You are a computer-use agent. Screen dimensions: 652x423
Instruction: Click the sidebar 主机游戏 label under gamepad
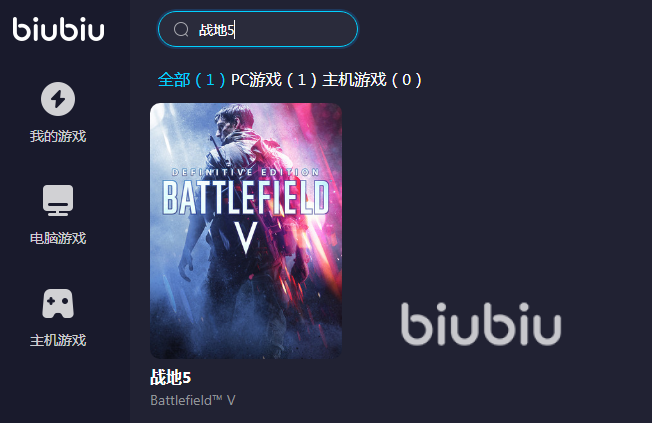(58, 340)
